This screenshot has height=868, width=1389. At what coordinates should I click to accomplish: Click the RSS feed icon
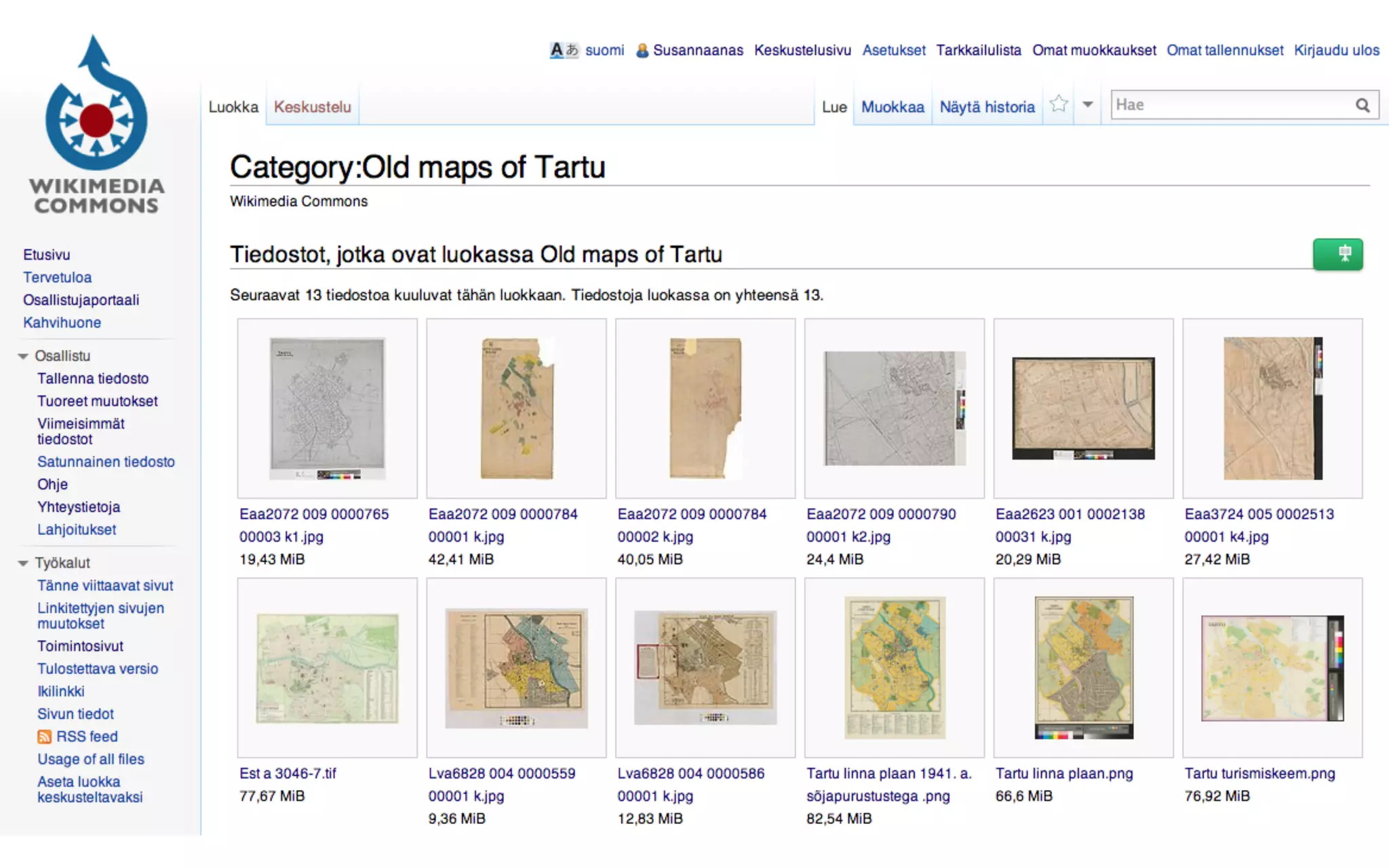coord(44,736)
